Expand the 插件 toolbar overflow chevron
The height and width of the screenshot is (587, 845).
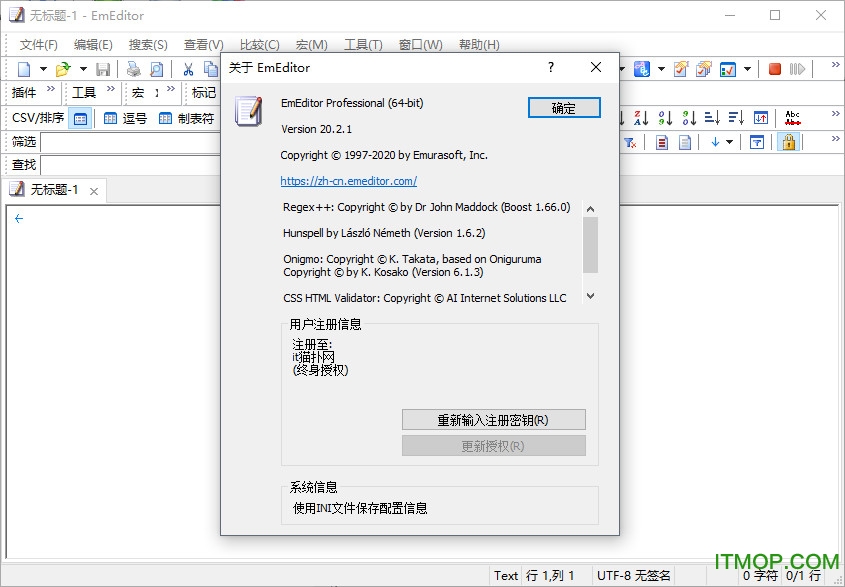51,89
